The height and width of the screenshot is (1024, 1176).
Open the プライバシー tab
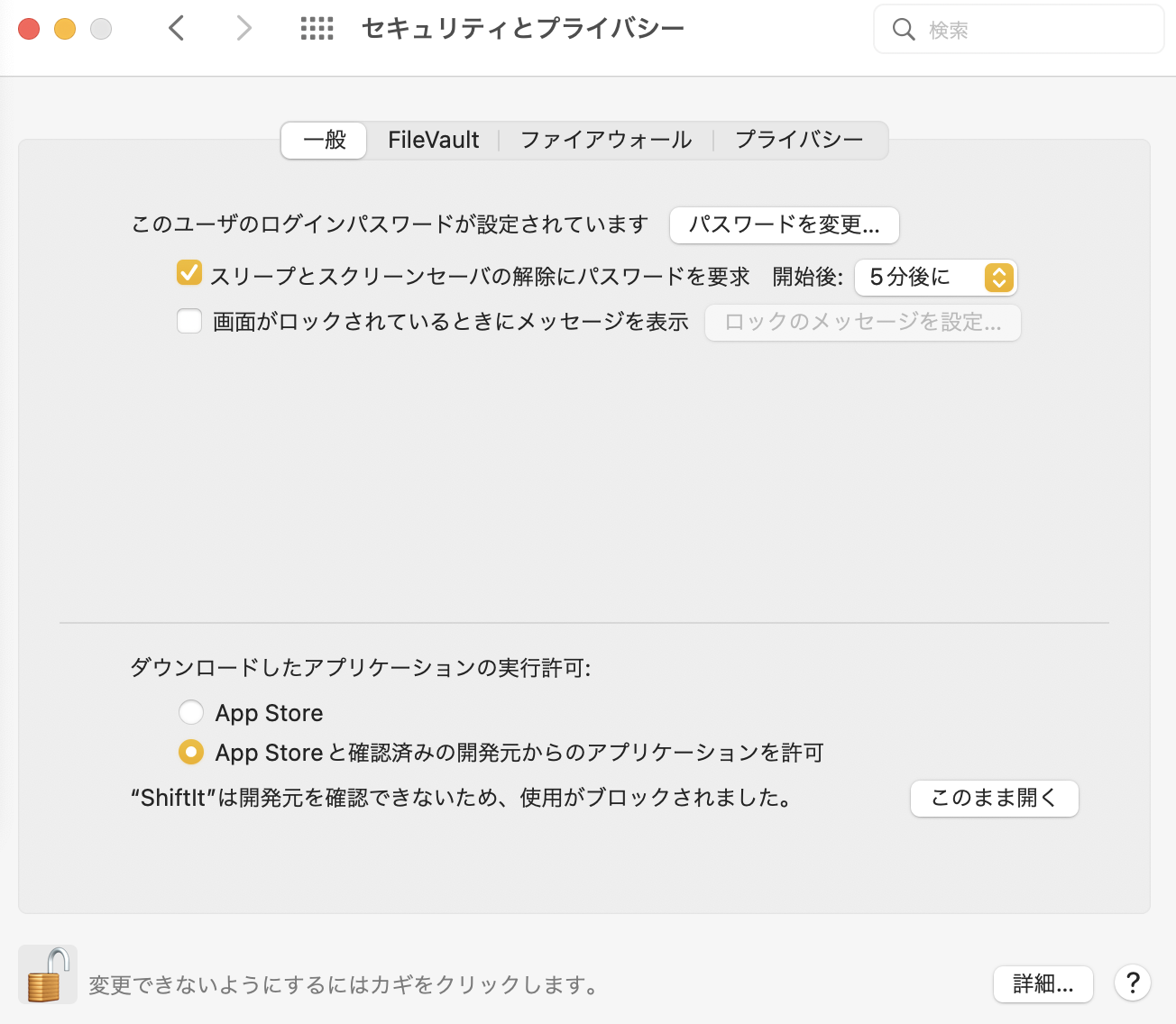799,141
